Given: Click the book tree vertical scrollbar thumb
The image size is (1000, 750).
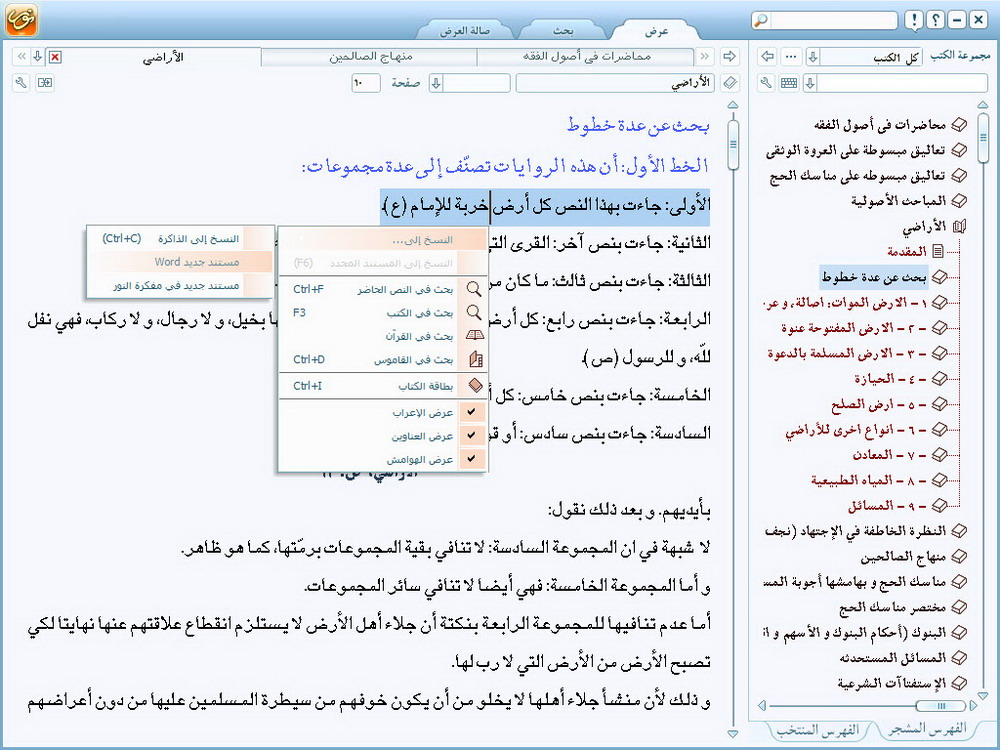Looking at the screenshot, I should 983,137.
